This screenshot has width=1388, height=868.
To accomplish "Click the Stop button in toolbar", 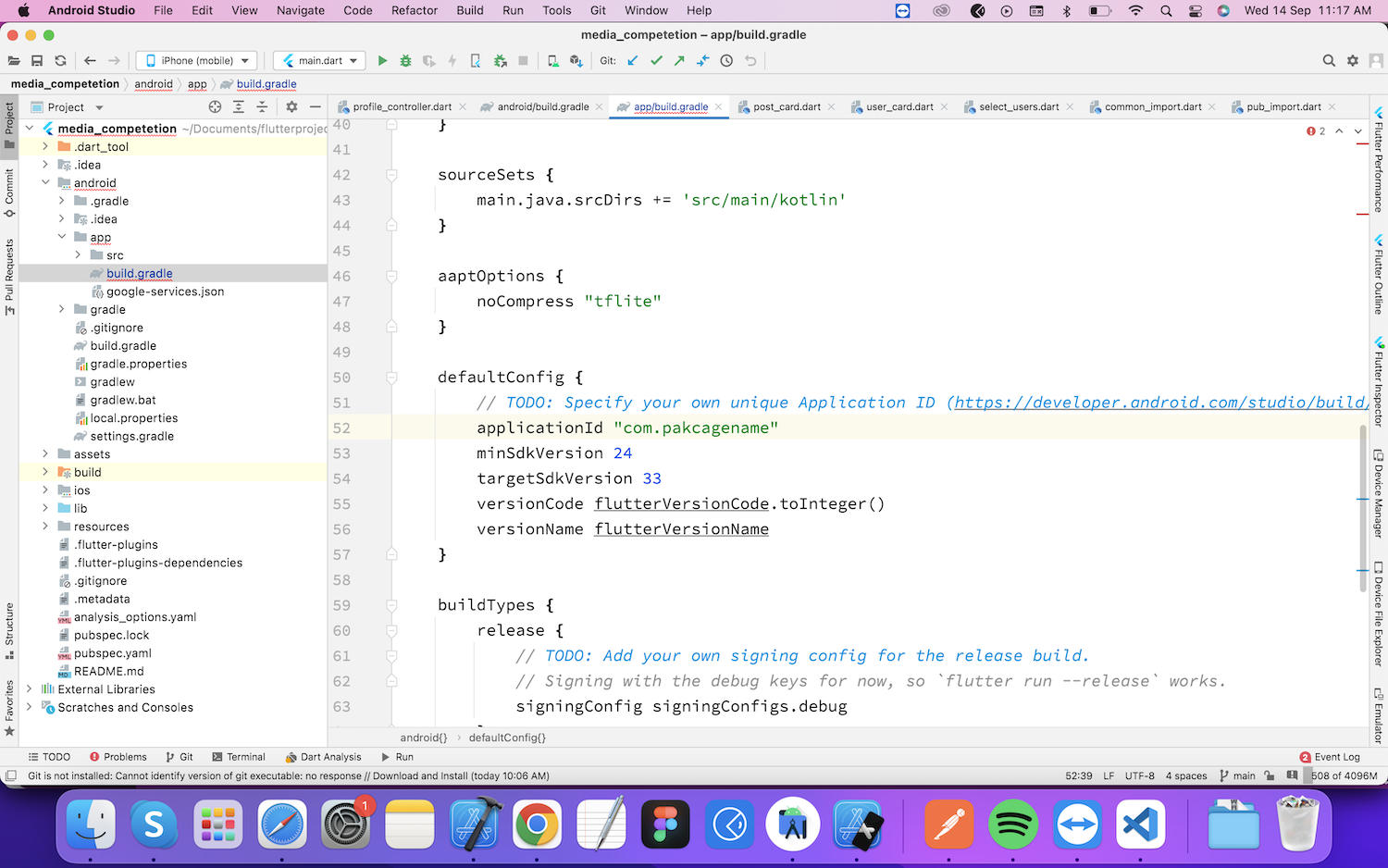I will [x=523, y=61].
